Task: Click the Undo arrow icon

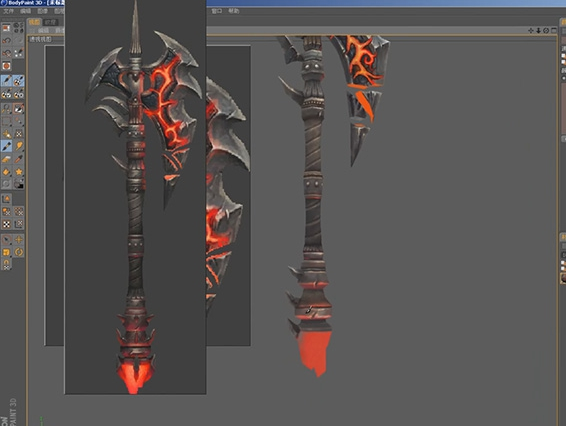Action: pyautogui.click(x=6, y=40)
